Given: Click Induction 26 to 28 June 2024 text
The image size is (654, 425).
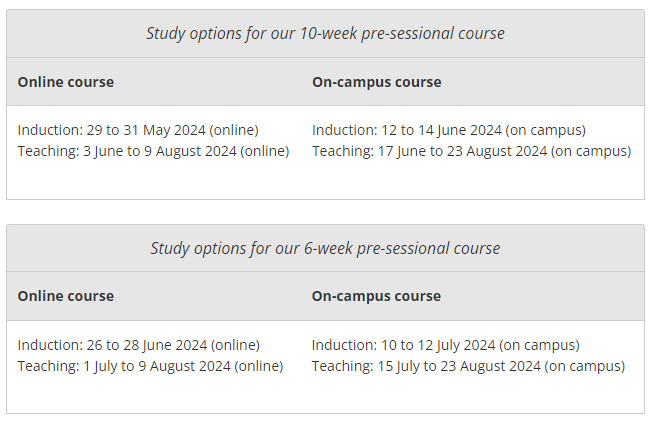Looking at the screenshot, I should point(138,345).
